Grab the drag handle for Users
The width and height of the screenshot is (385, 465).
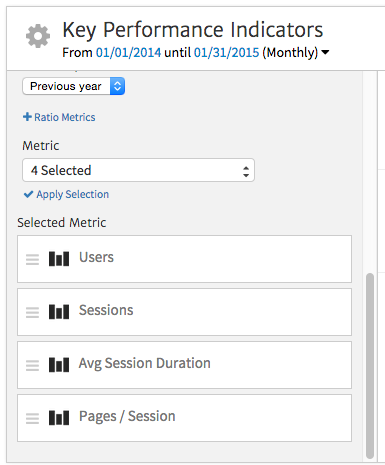[x=32, y=259]
